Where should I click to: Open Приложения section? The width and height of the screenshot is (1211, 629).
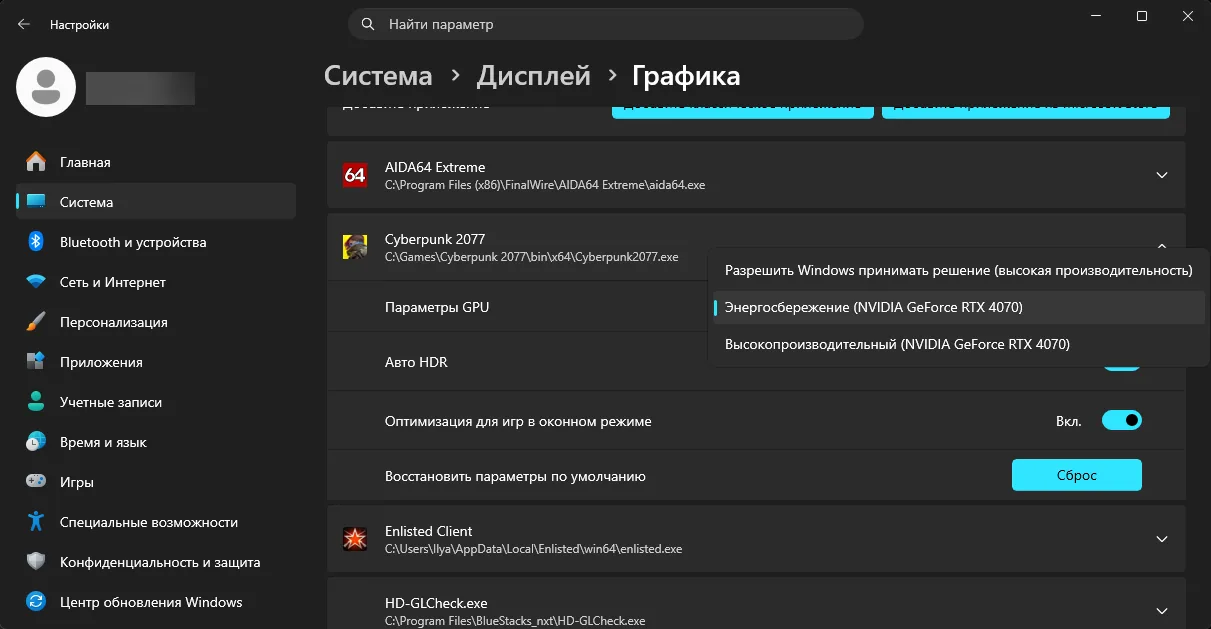tap(156, 362)
